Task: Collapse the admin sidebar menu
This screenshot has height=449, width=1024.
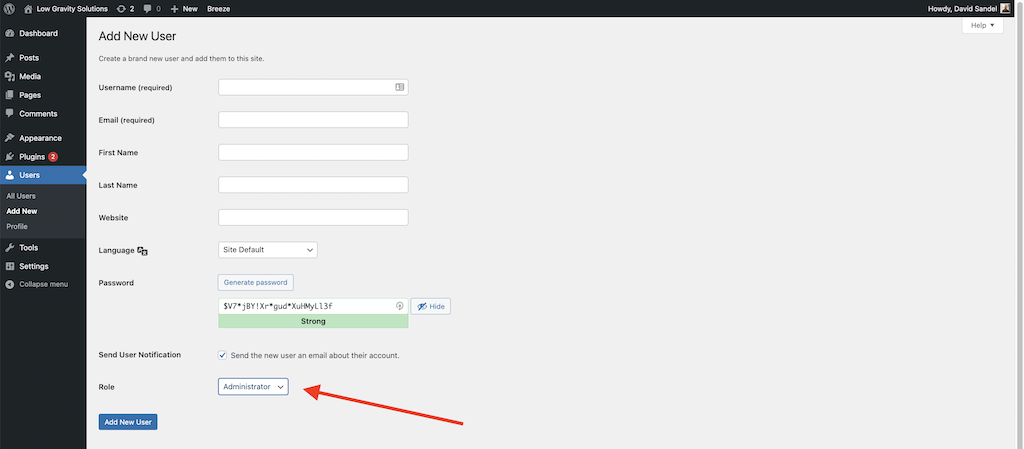Action: click(43, 285)
